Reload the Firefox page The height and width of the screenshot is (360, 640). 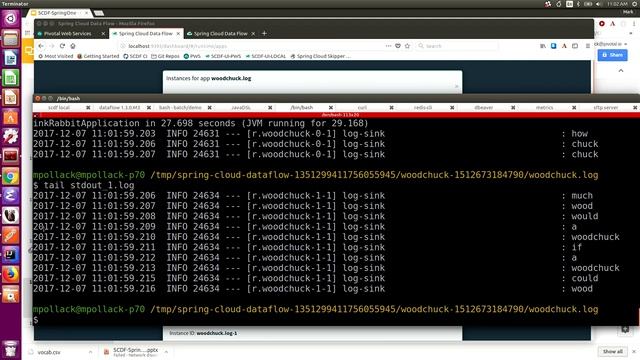tap(62, 46)
